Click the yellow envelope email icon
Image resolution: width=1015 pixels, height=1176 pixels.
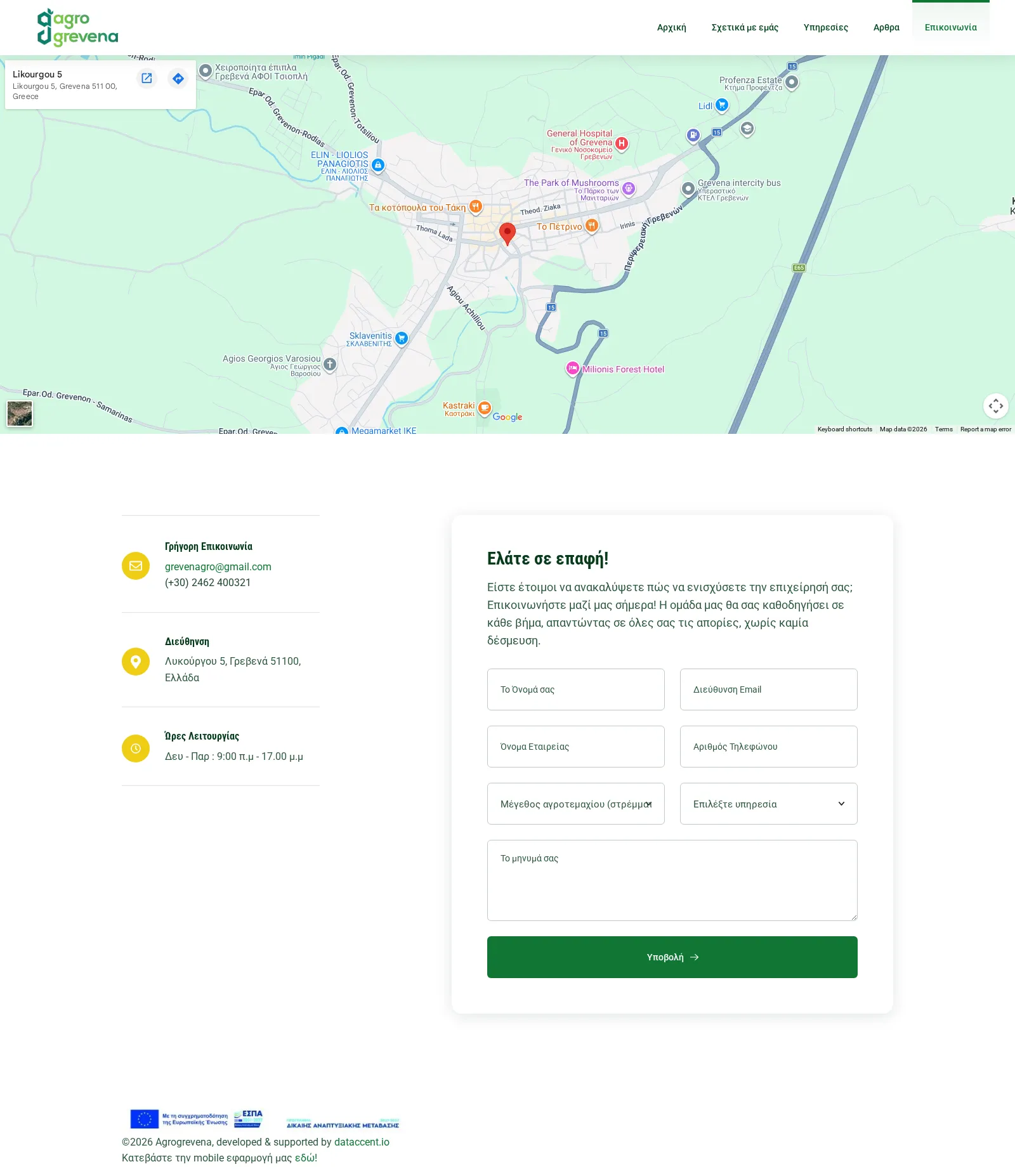pyautogui.click(x=136, y=566)
